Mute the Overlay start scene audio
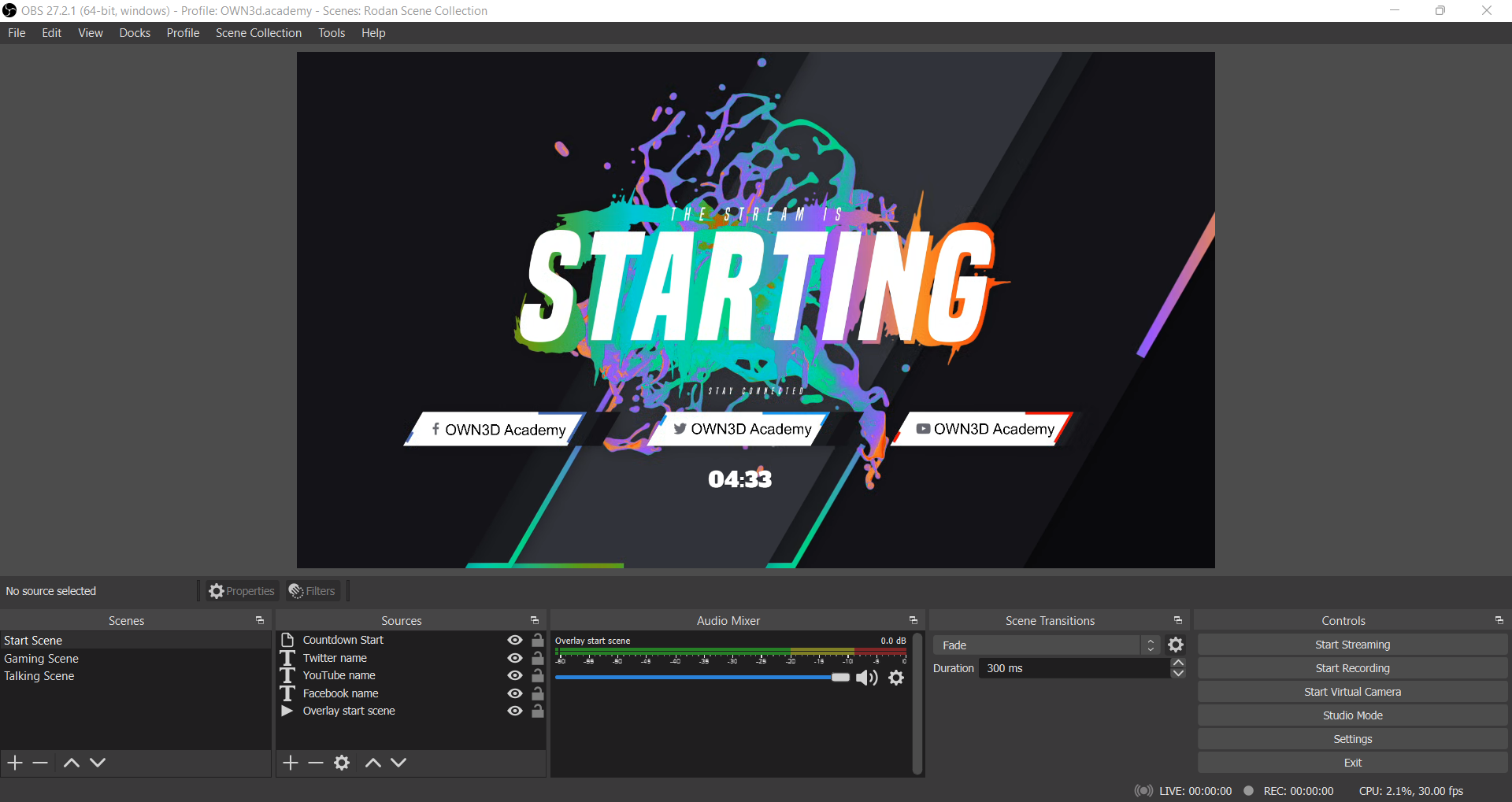The image size is (1512, 802). (866, 678)
